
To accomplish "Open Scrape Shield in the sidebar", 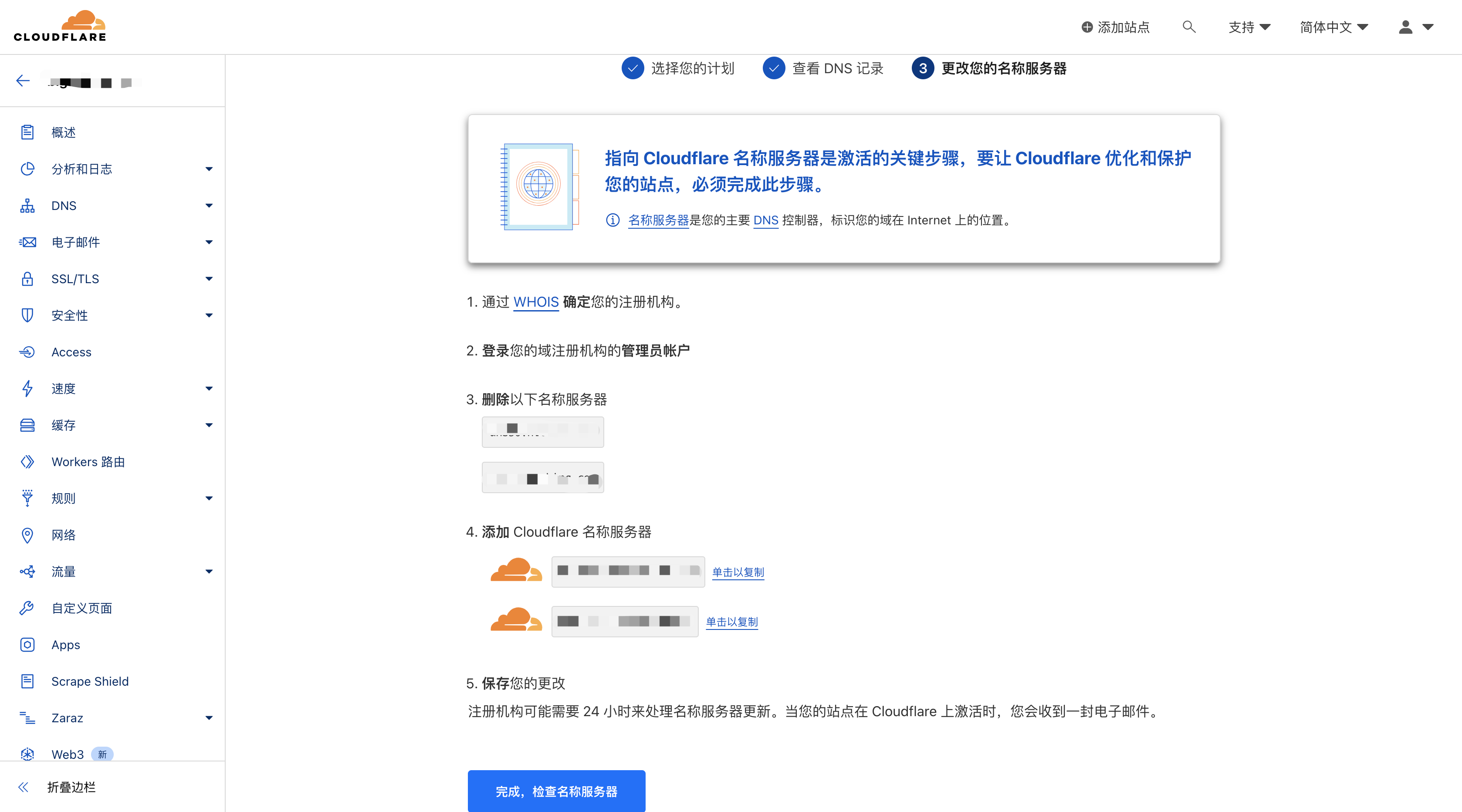I will pos(90,681).
